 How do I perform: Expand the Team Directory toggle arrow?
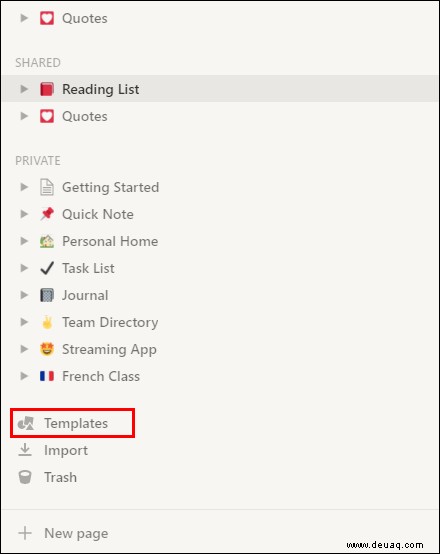24,322
